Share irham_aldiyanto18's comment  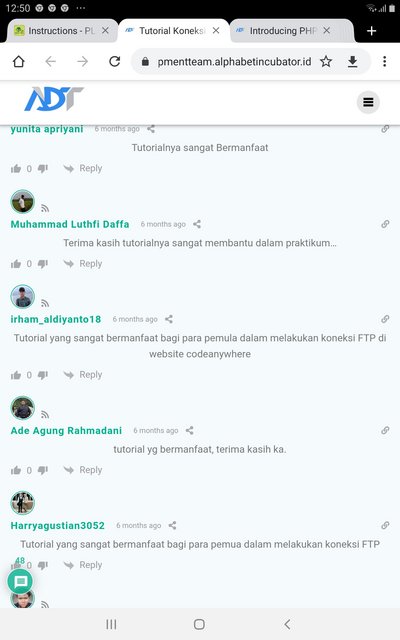169,319
